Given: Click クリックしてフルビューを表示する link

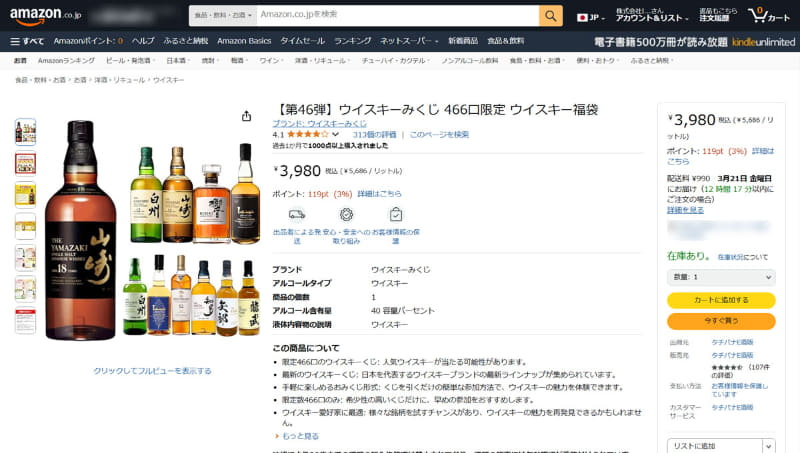Looking at the screenshot, I should click(152, 371).
